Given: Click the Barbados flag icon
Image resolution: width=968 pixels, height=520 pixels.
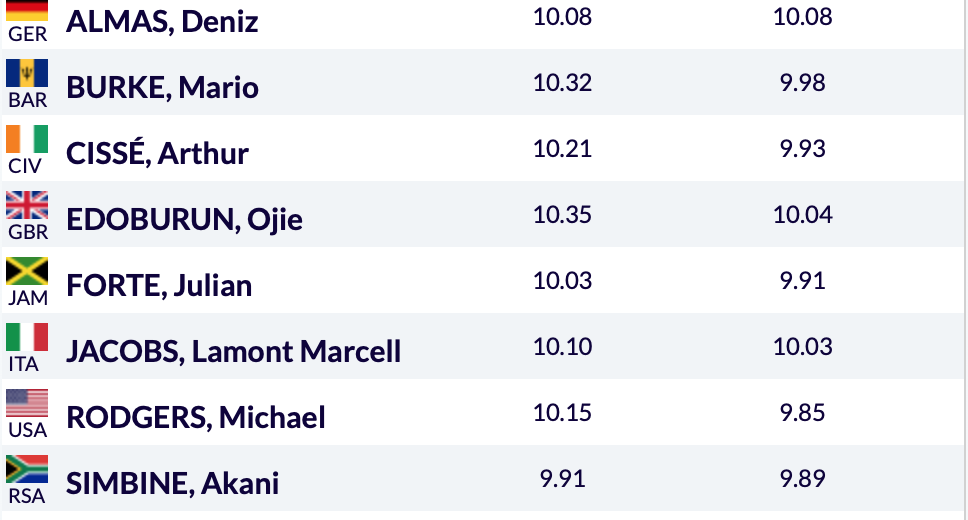Looking at the screenshot, I should tap(27, 73).
